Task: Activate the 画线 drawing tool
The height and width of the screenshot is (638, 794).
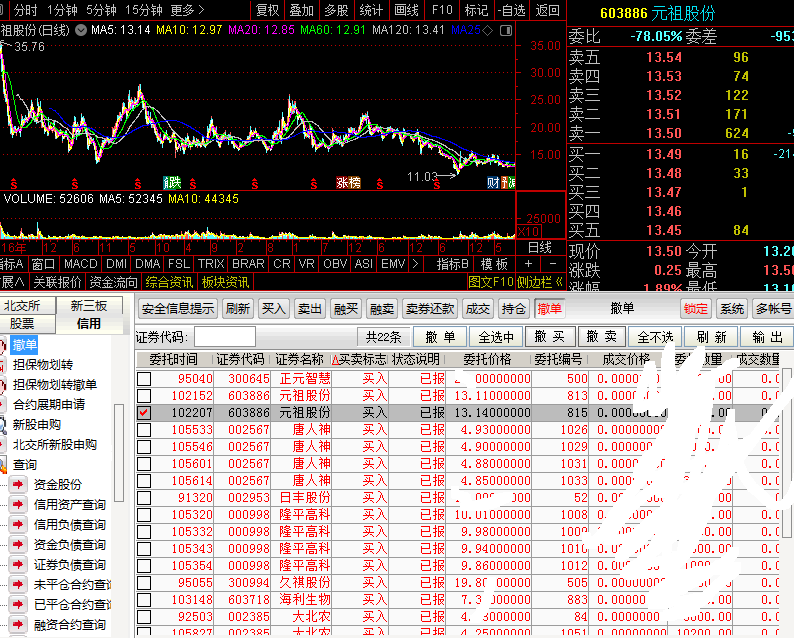Action: point(406,10)
